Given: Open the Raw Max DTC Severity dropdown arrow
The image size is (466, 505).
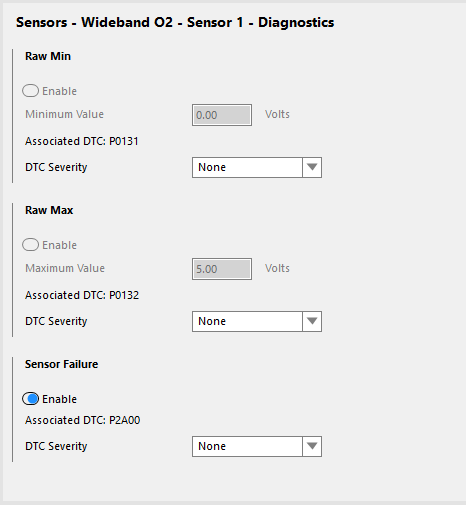Looking at the screenshot, I should (x=312, y=321).
